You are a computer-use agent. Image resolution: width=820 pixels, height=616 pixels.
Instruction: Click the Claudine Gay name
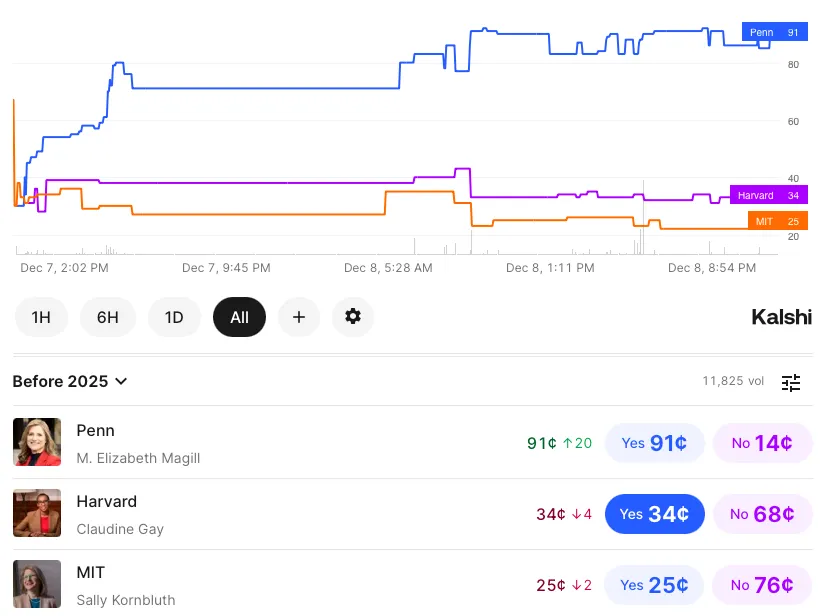[120, 529]
